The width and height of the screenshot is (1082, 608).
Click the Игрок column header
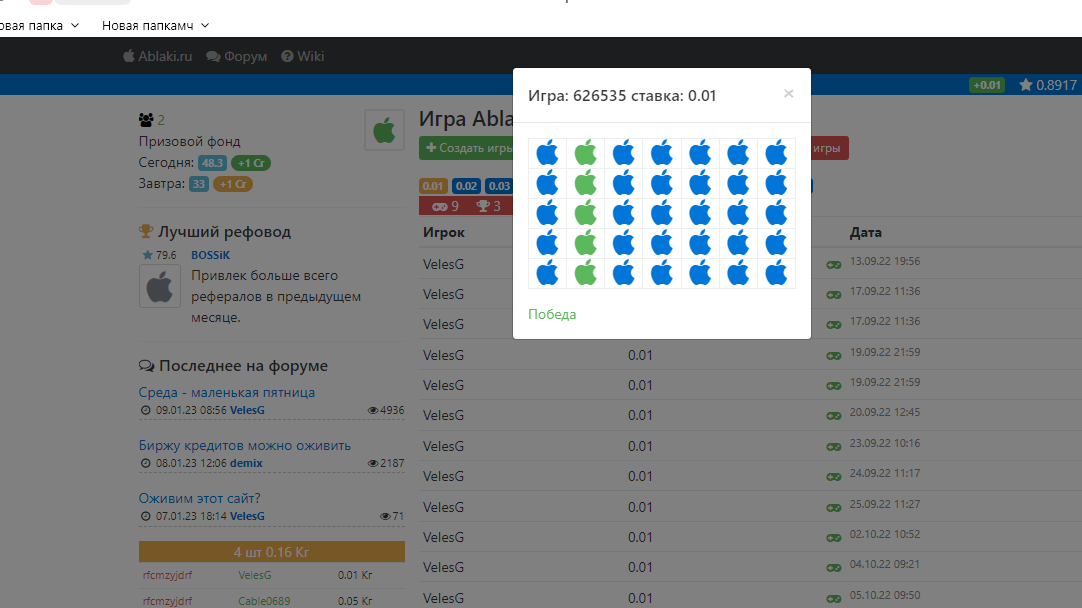pos(444,233)
